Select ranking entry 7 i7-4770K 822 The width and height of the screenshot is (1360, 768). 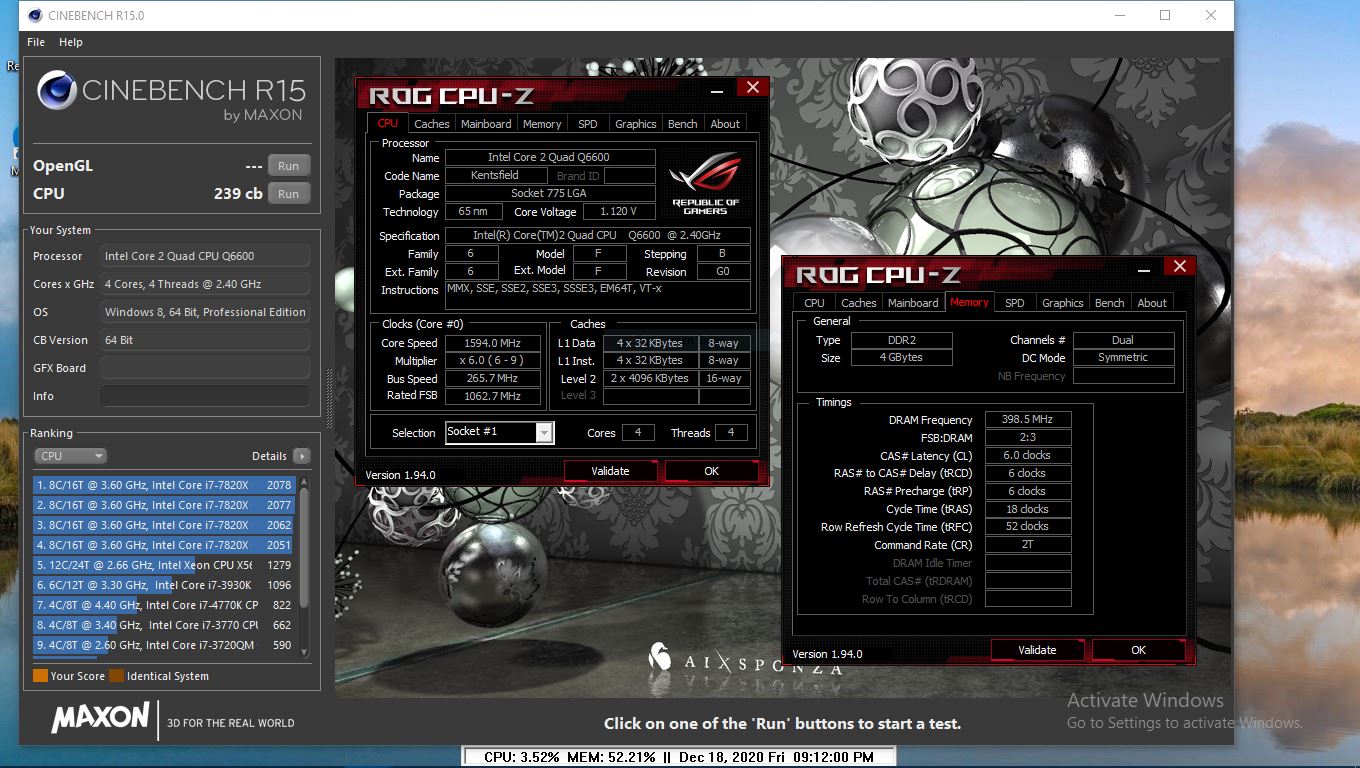click(x=164, y=605)
